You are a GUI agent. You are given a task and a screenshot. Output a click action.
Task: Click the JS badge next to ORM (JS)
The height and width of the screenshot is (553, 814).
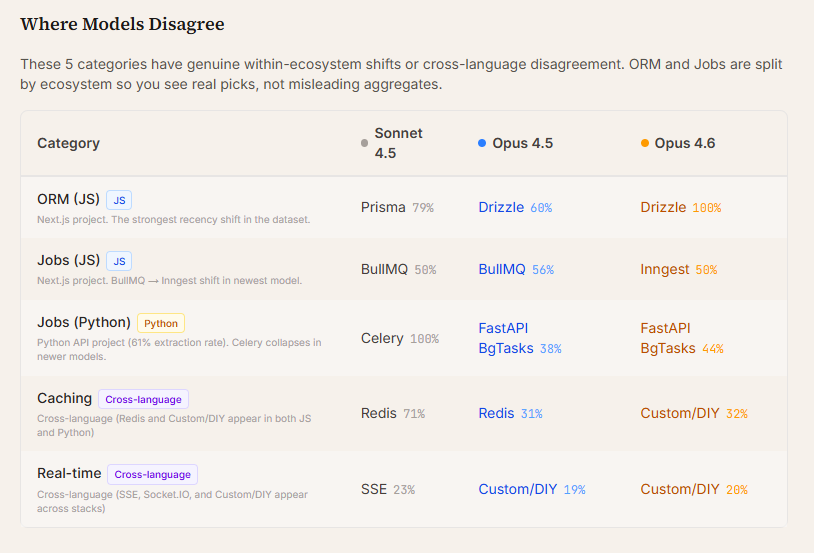click(119, 200)
